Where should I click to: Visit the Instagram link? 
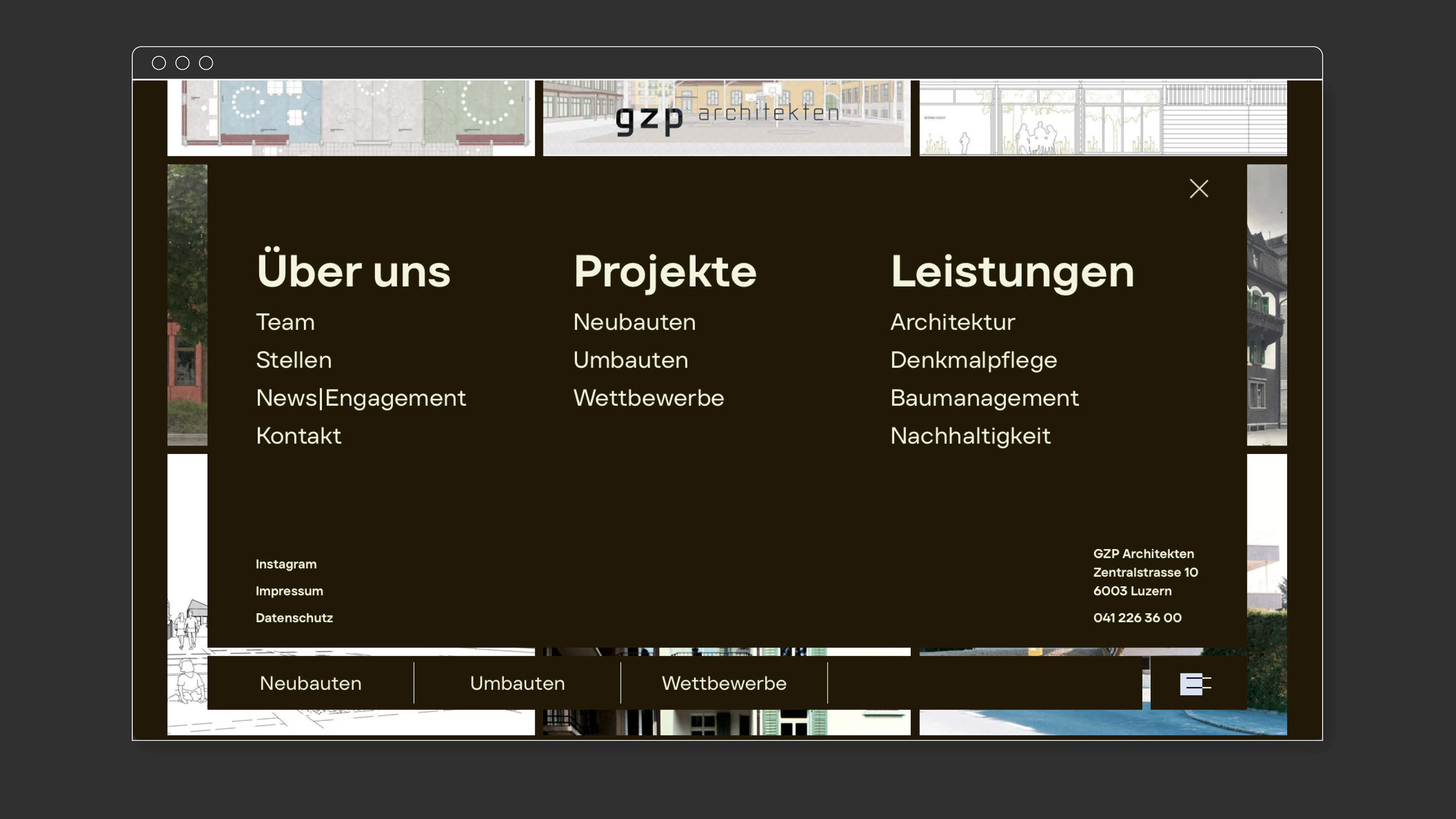pyautogui.click(x=286, y=564)
